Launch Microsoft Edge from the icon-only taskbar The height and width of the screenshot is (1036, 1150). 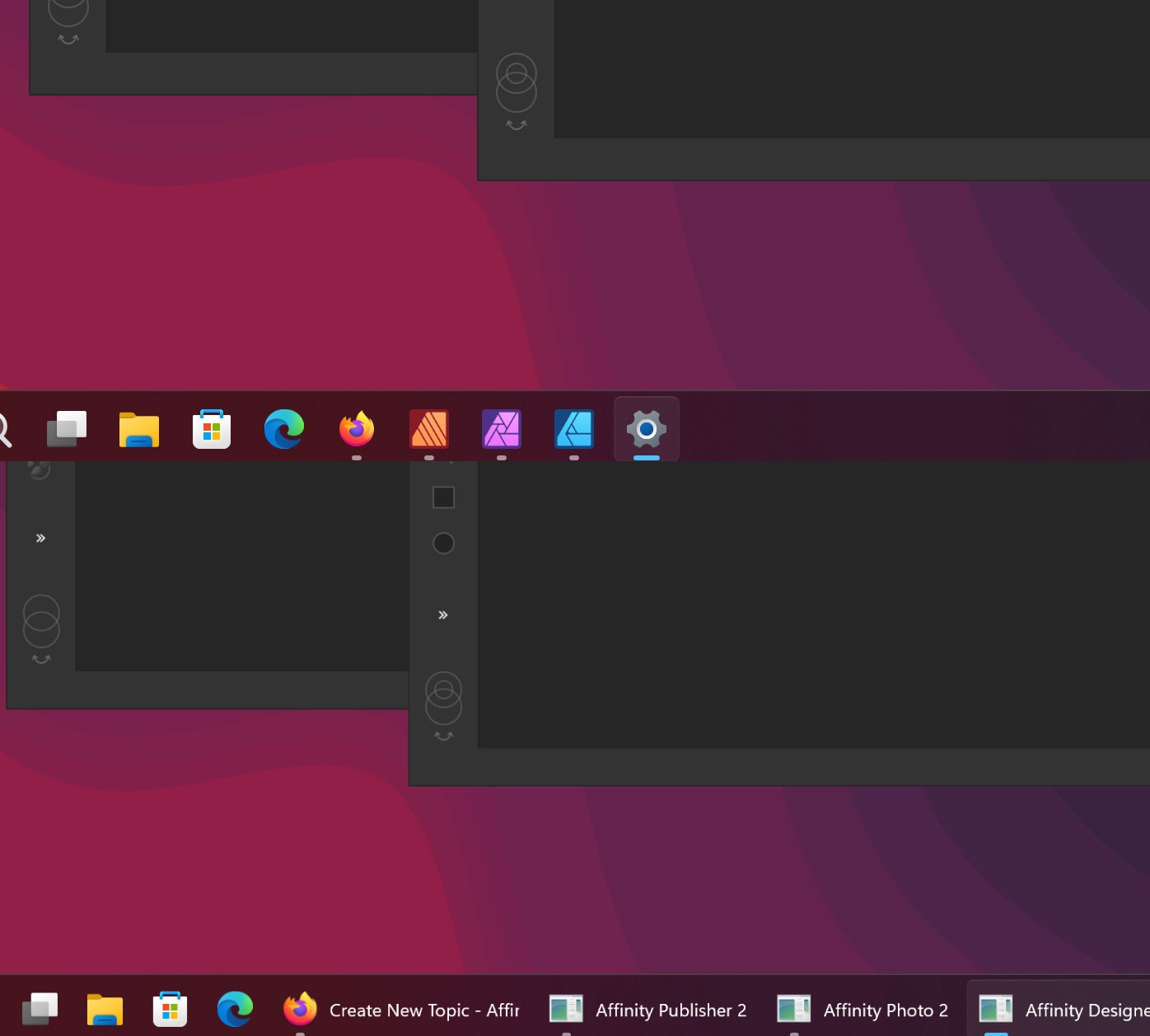click(x=284, y=429)
